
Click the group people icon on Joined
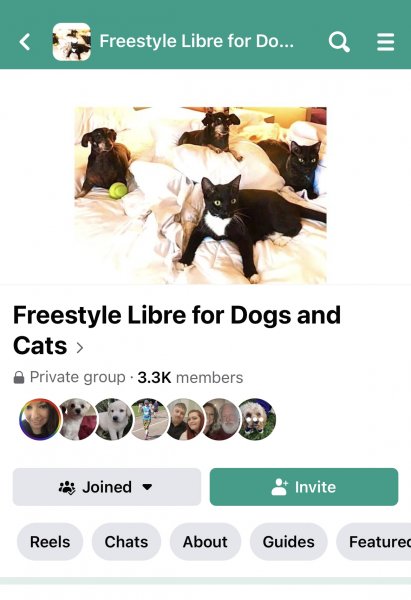pos(67,487)
